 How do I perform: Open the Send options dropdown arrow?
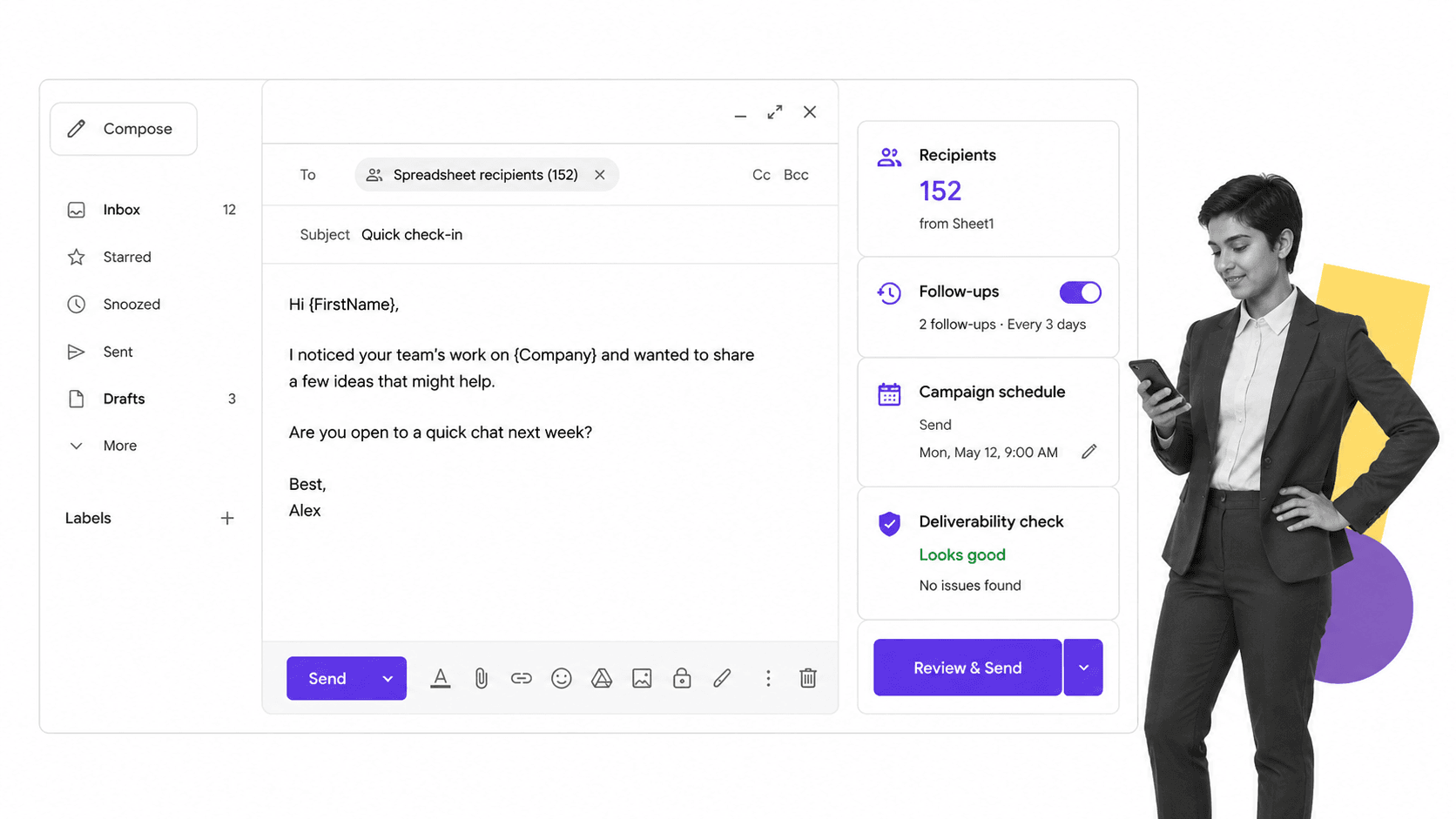(388, 679)
